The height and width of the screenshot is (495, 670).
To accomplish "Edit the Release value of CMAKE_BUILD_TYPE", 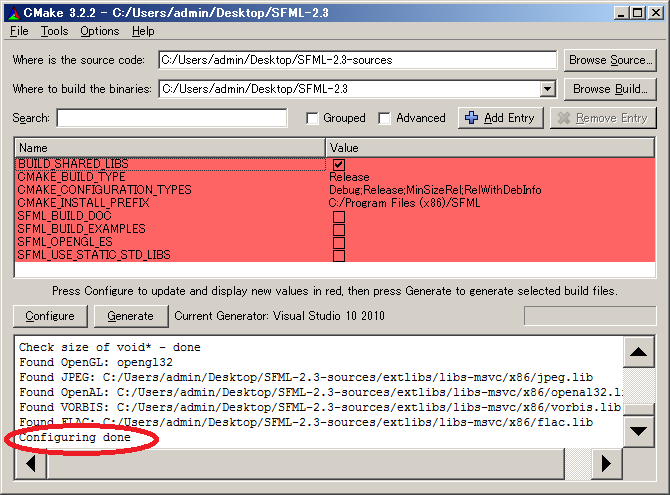I will tap(349, 177).
